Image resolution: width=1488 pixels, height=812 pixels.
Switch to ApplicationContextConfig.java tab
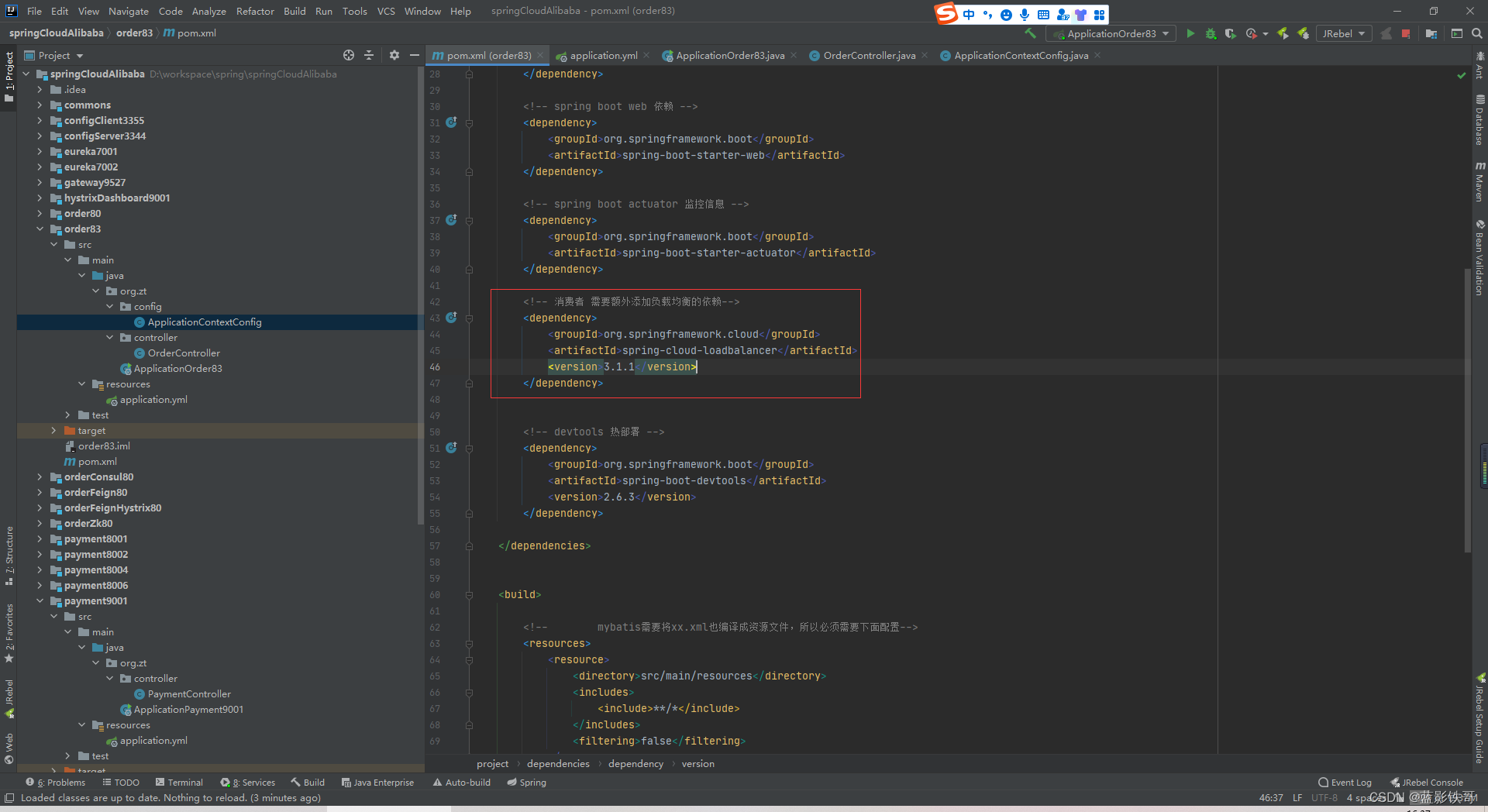click(1021, 55)
